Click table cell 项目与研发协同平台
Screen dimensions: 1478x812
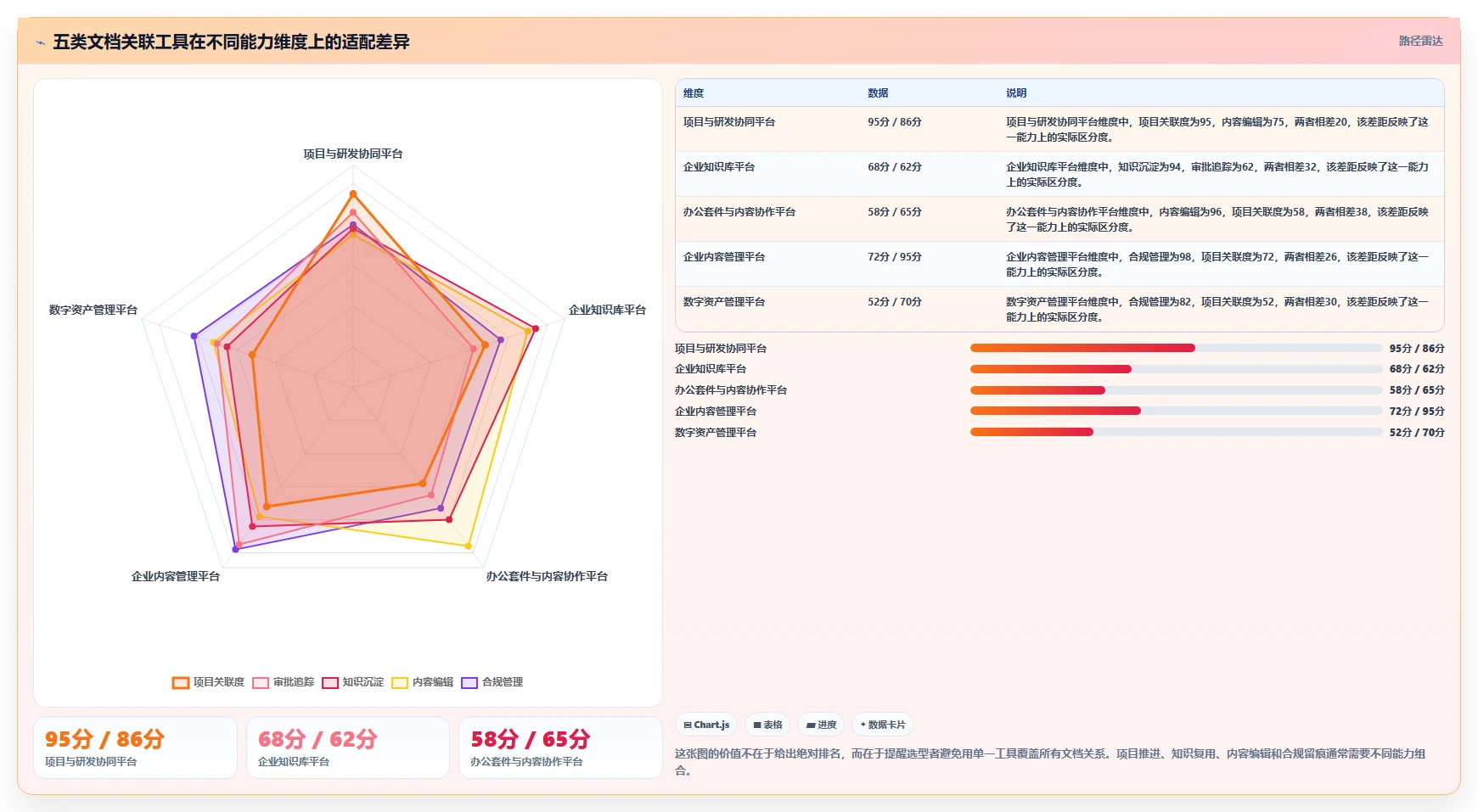click(x=729, y=122)
